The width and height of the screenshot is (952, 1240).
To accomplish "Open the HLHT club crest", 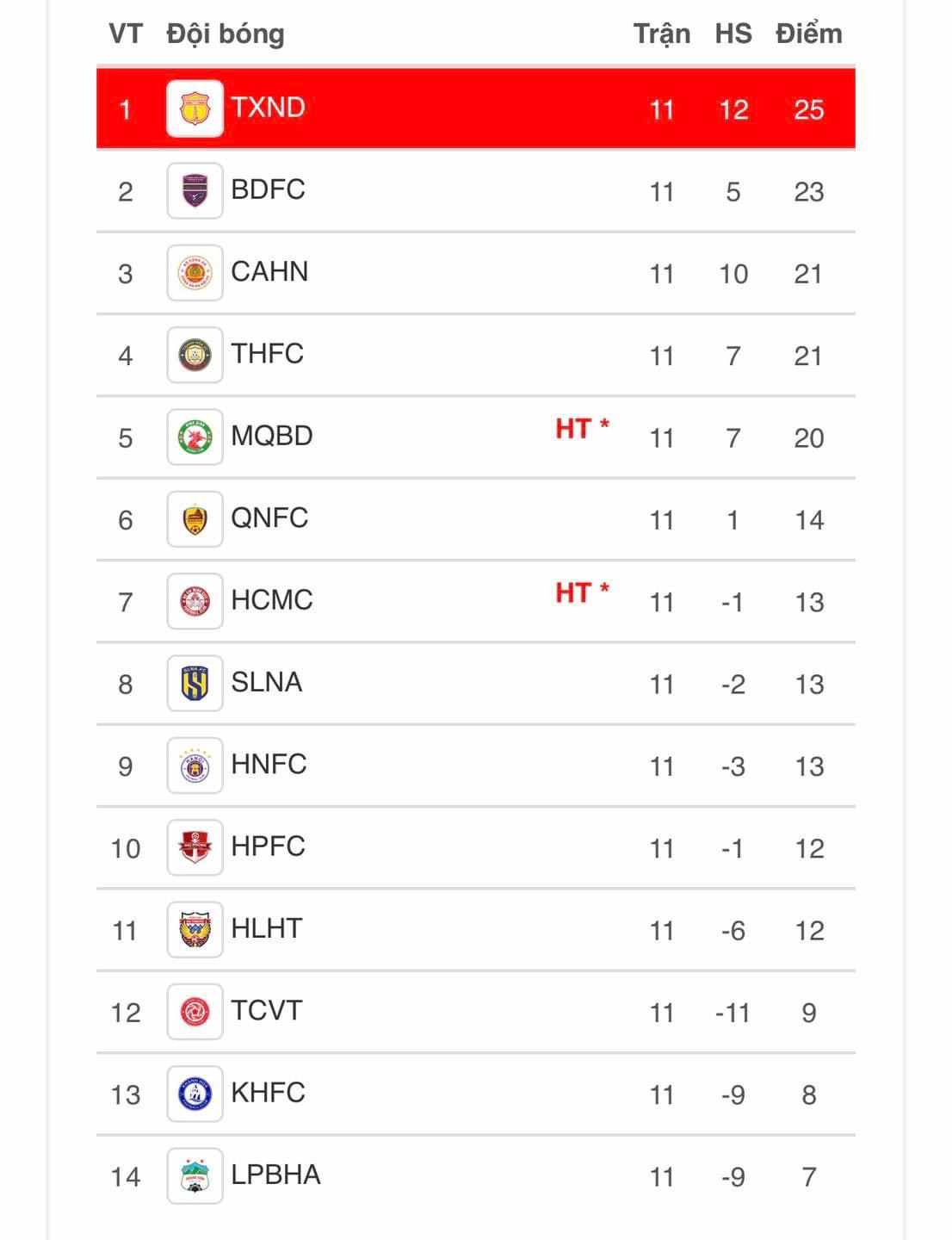I will [195, 929].
